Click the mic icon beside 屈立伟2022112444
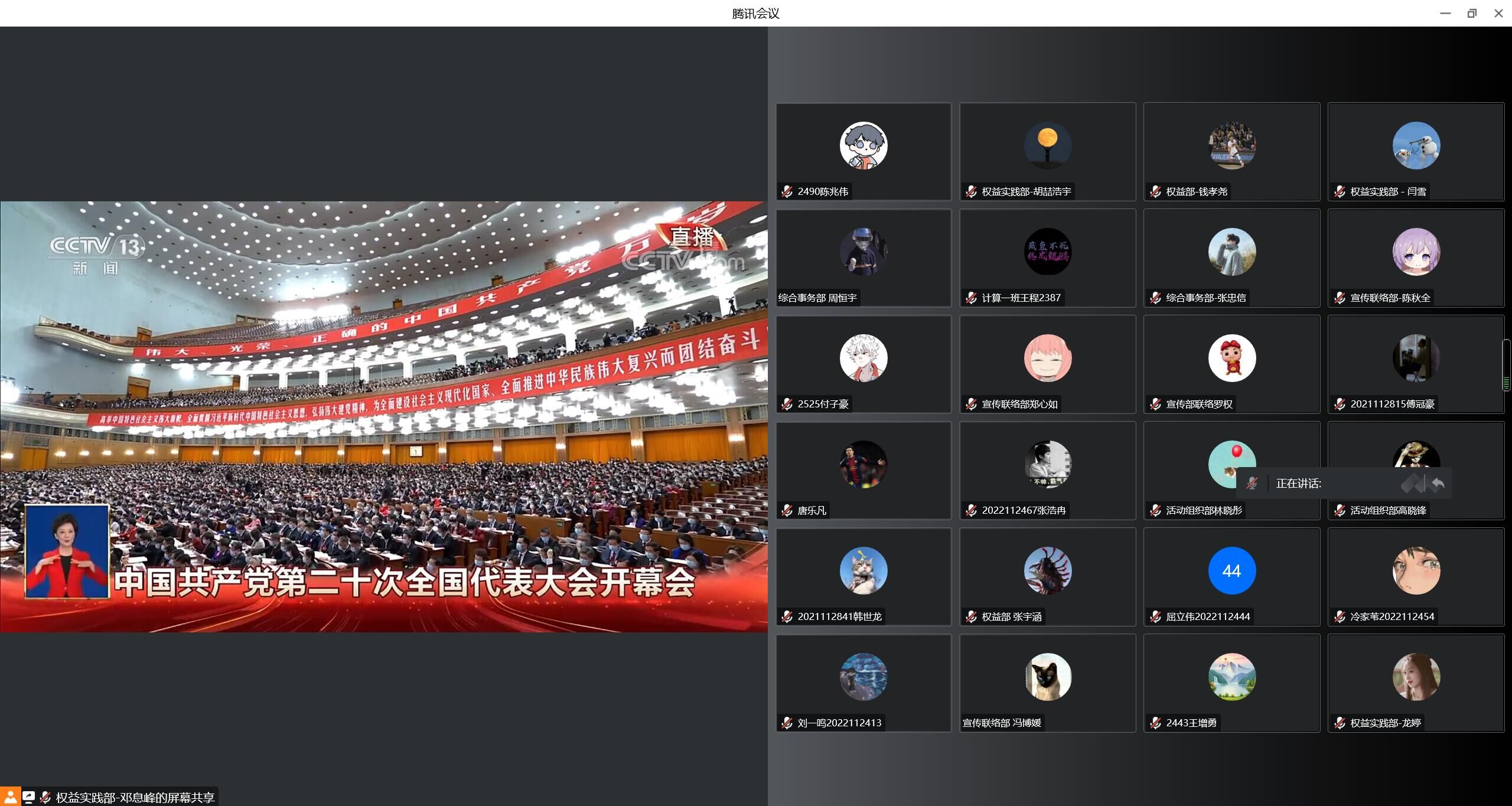Image resolution: width=1512 pixels, height=806 pixels. click(1155, 616)
